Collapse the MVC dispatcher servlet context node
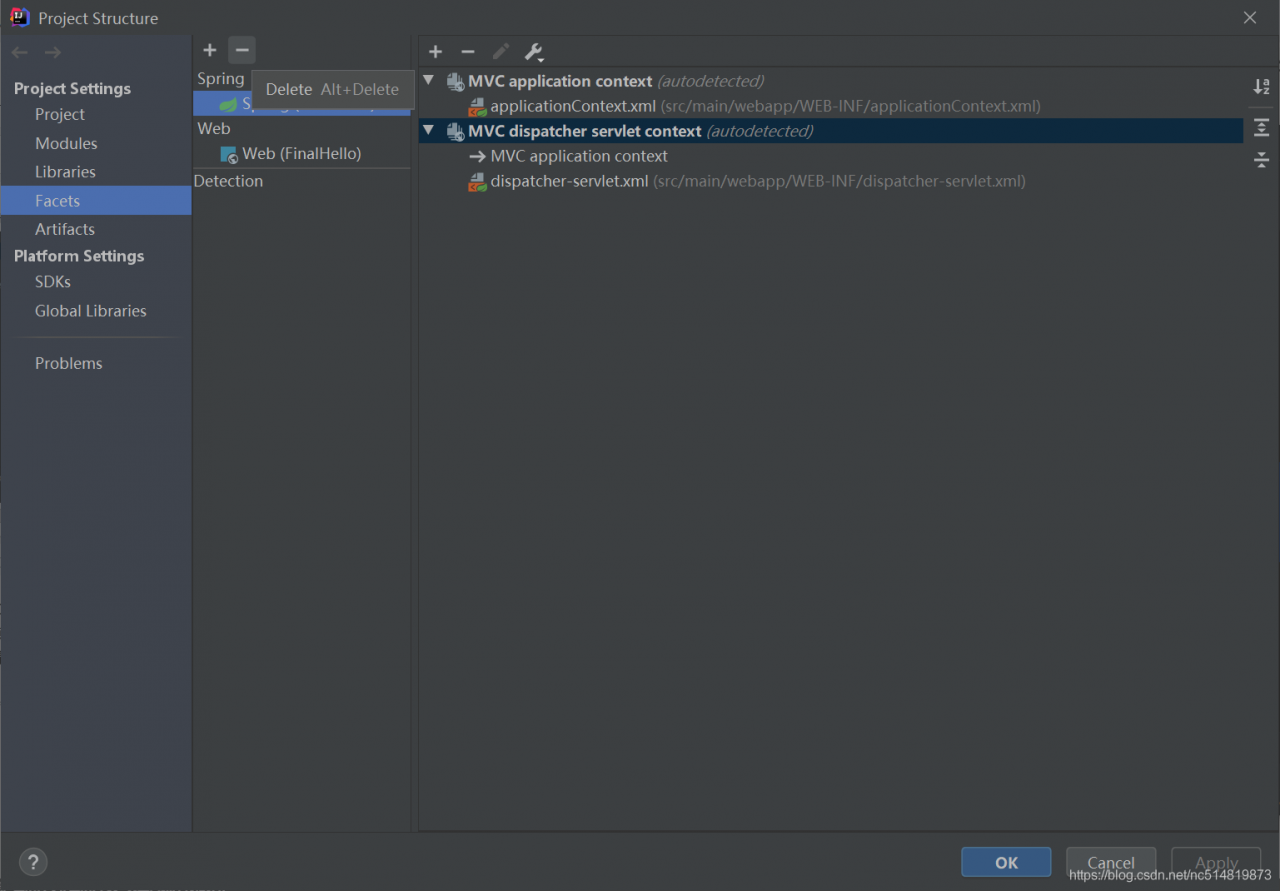1280x891 pixels. point(429,130)
